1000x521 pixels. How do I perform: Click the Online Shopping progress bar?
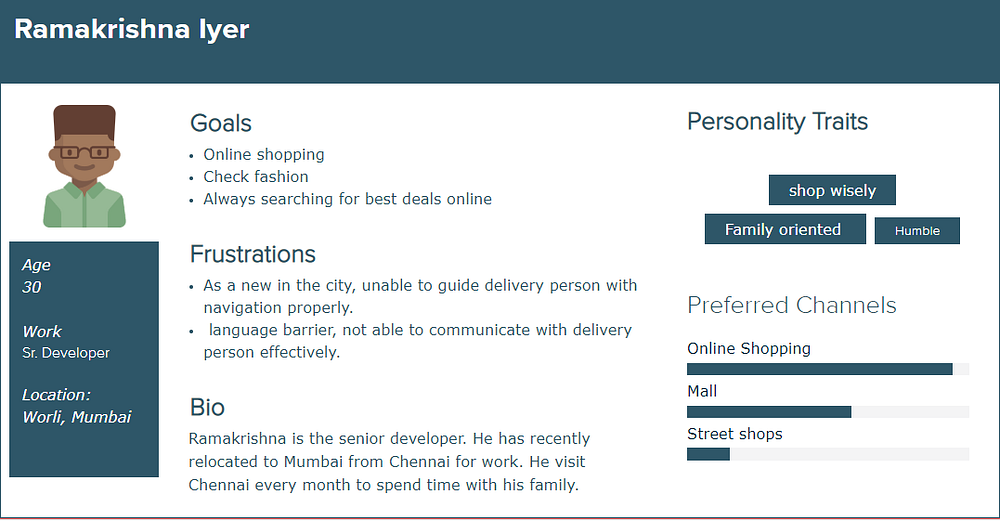(828, 369)
